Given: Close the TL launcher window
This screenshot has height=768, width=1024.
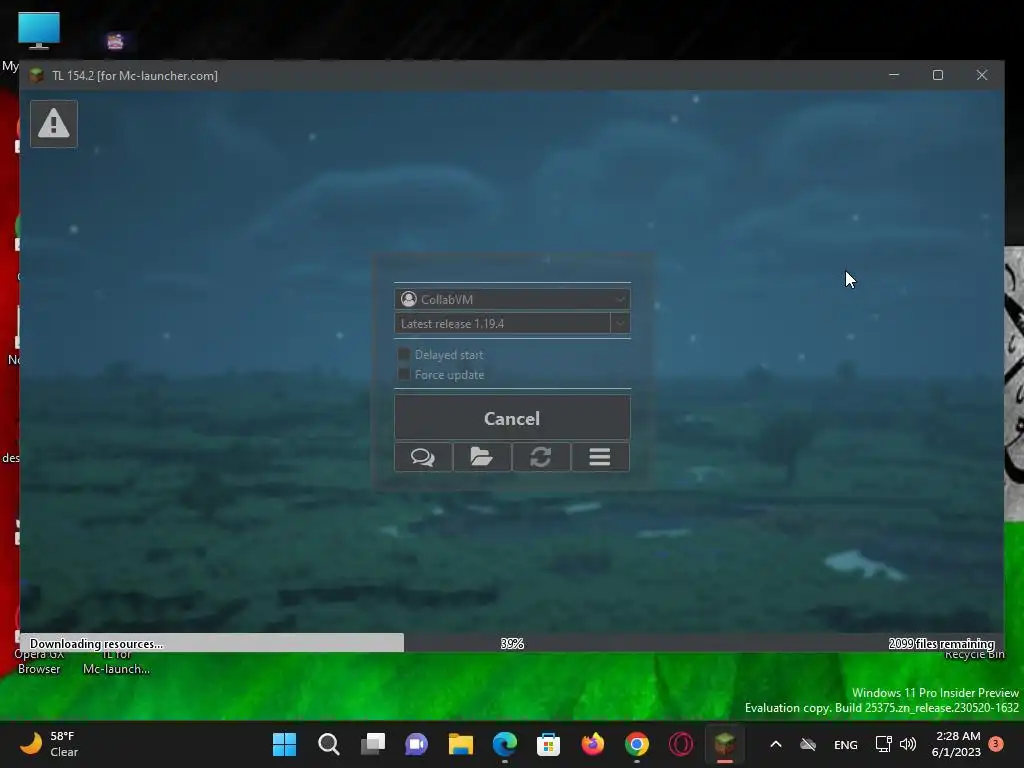Looking at the screenshot, I should click(982, 75).
